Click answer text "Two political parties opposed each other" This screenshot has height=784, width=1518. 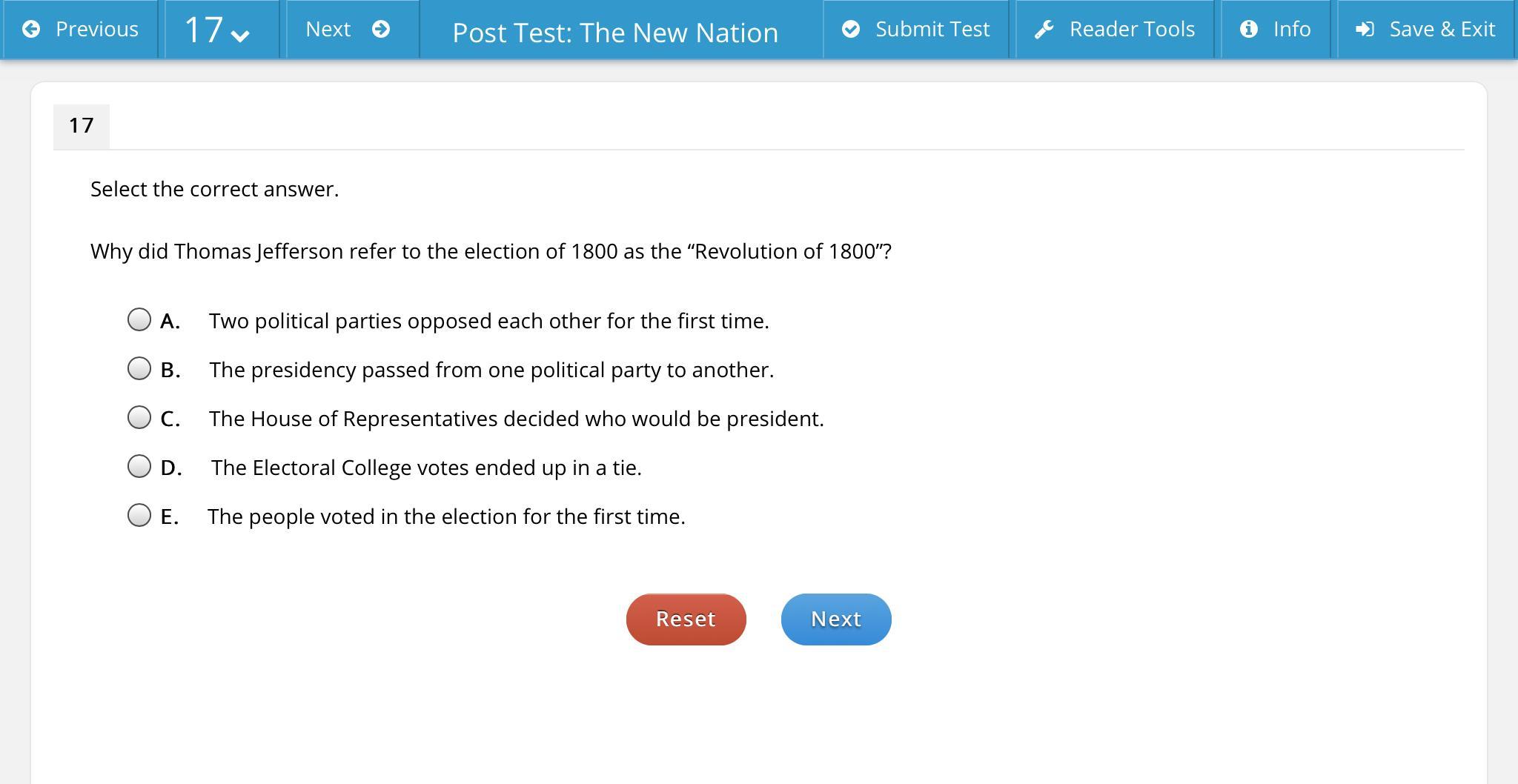[x=488, y=321]
